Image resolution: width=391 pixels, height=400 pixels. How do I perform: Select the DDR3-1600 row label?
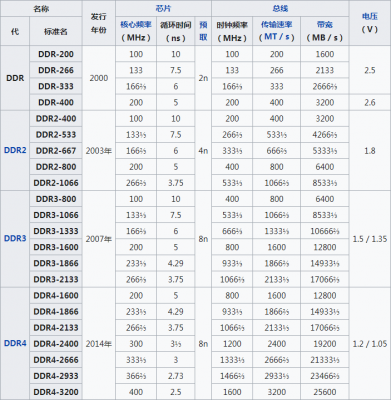click(x=56, y=247)
